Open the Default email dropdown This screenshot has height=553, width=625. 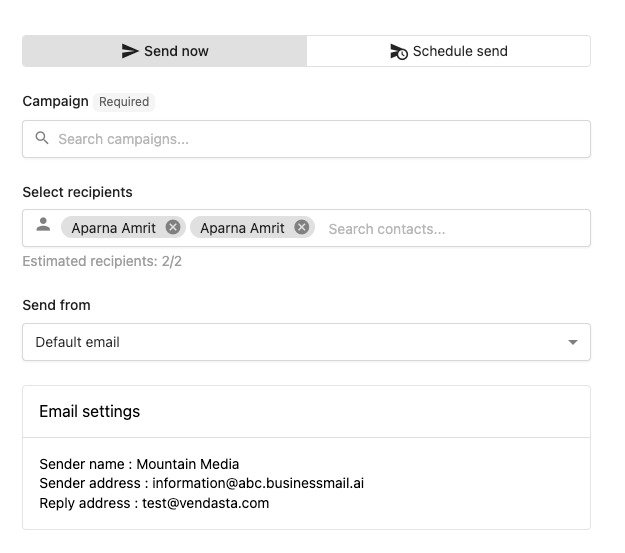(306, 342)
